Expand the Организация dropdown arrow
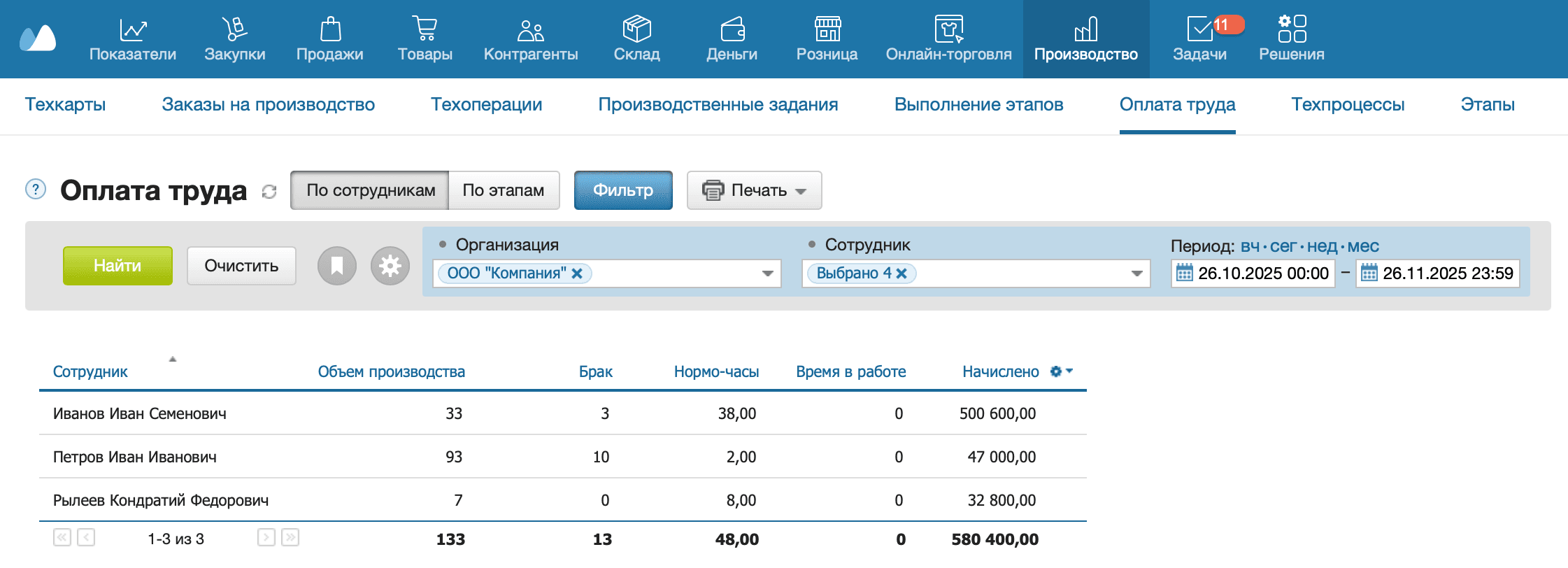Viewport: 1568px width, 568px height. [767, 274]
